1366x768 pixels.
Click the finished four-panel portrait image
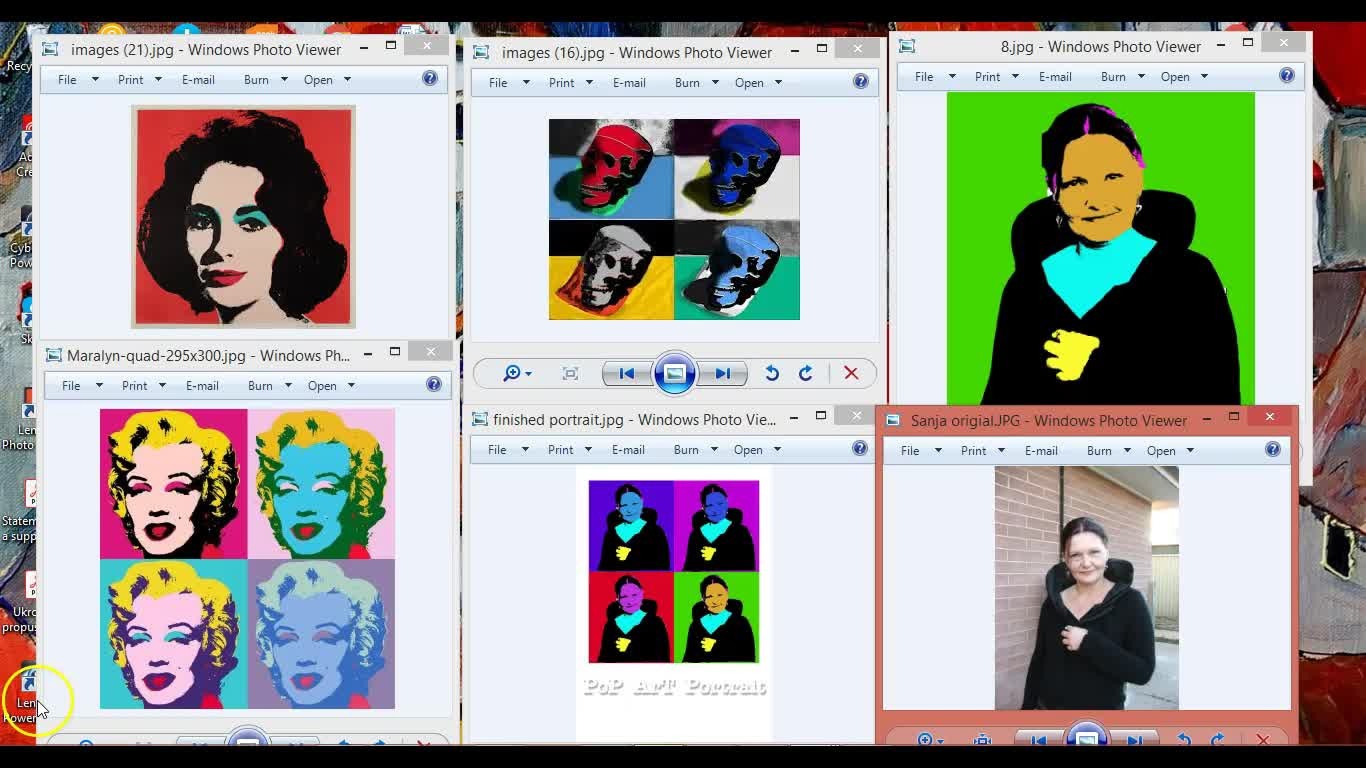(674, 571)
